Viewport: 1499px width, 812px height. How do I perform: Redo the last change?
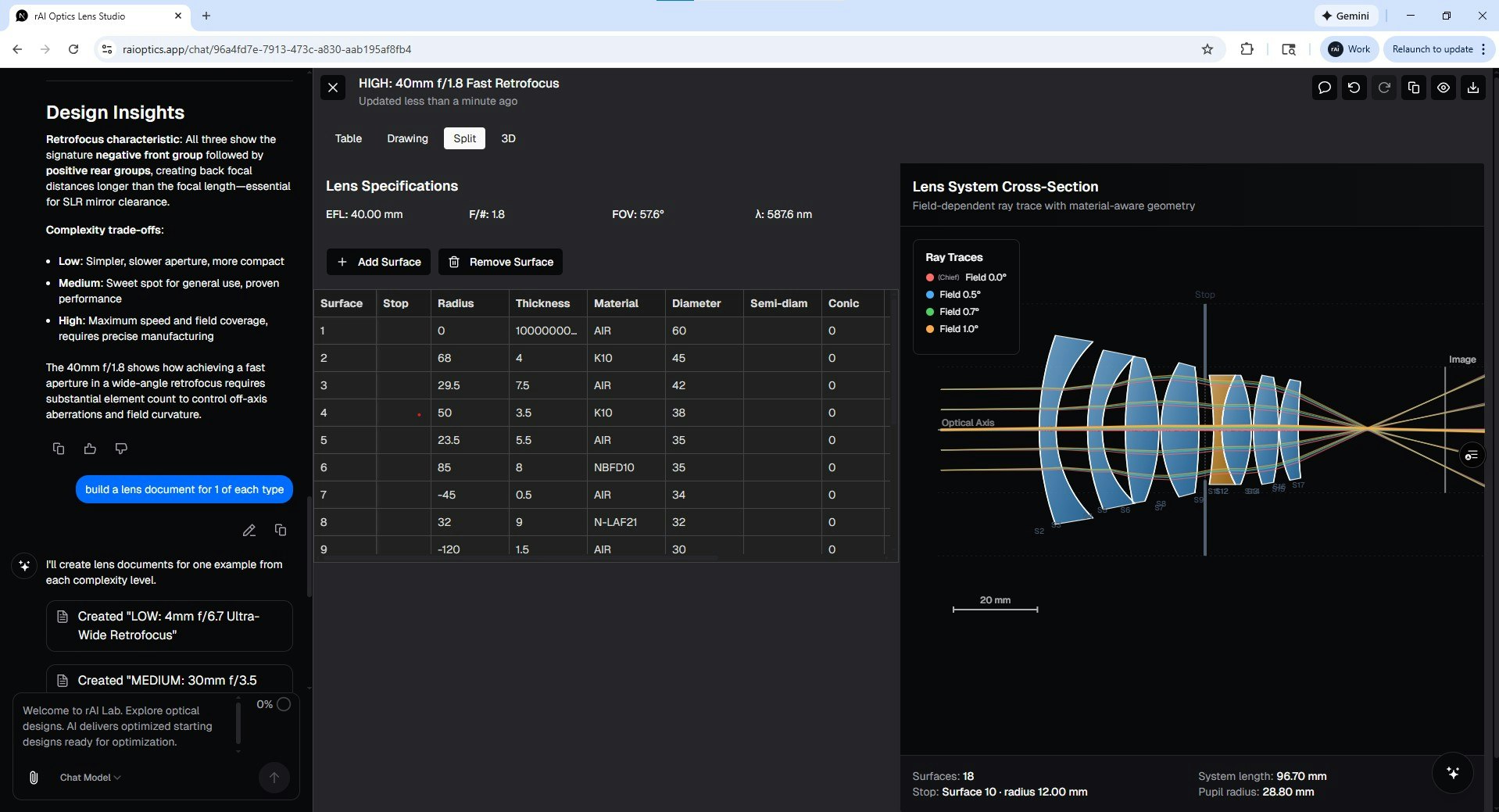pos(1383,88)
